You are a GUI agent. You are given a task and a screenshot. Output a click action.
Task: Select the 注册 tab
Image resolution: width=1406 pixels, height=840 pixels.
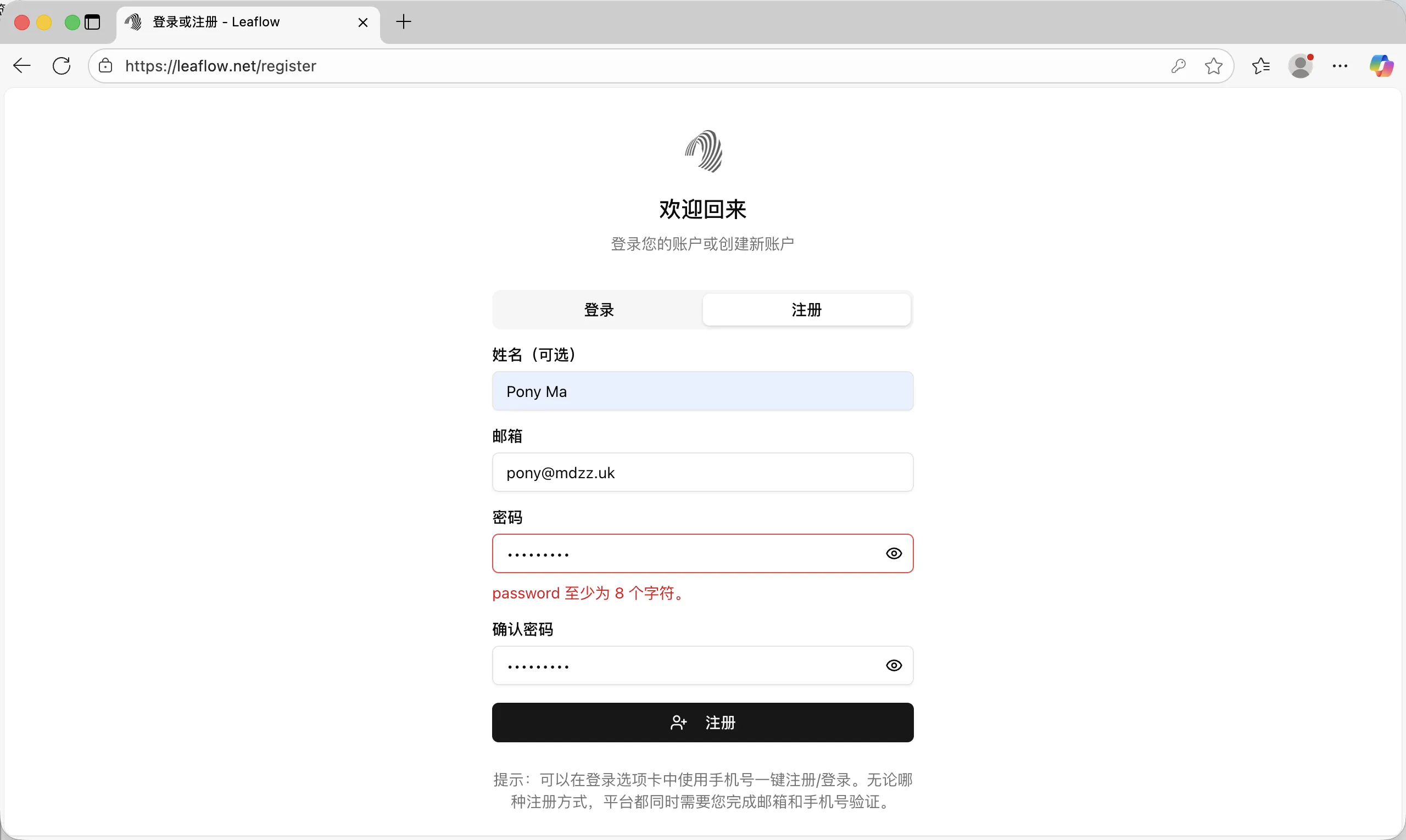pyautogui.click(x=806, y=310)
